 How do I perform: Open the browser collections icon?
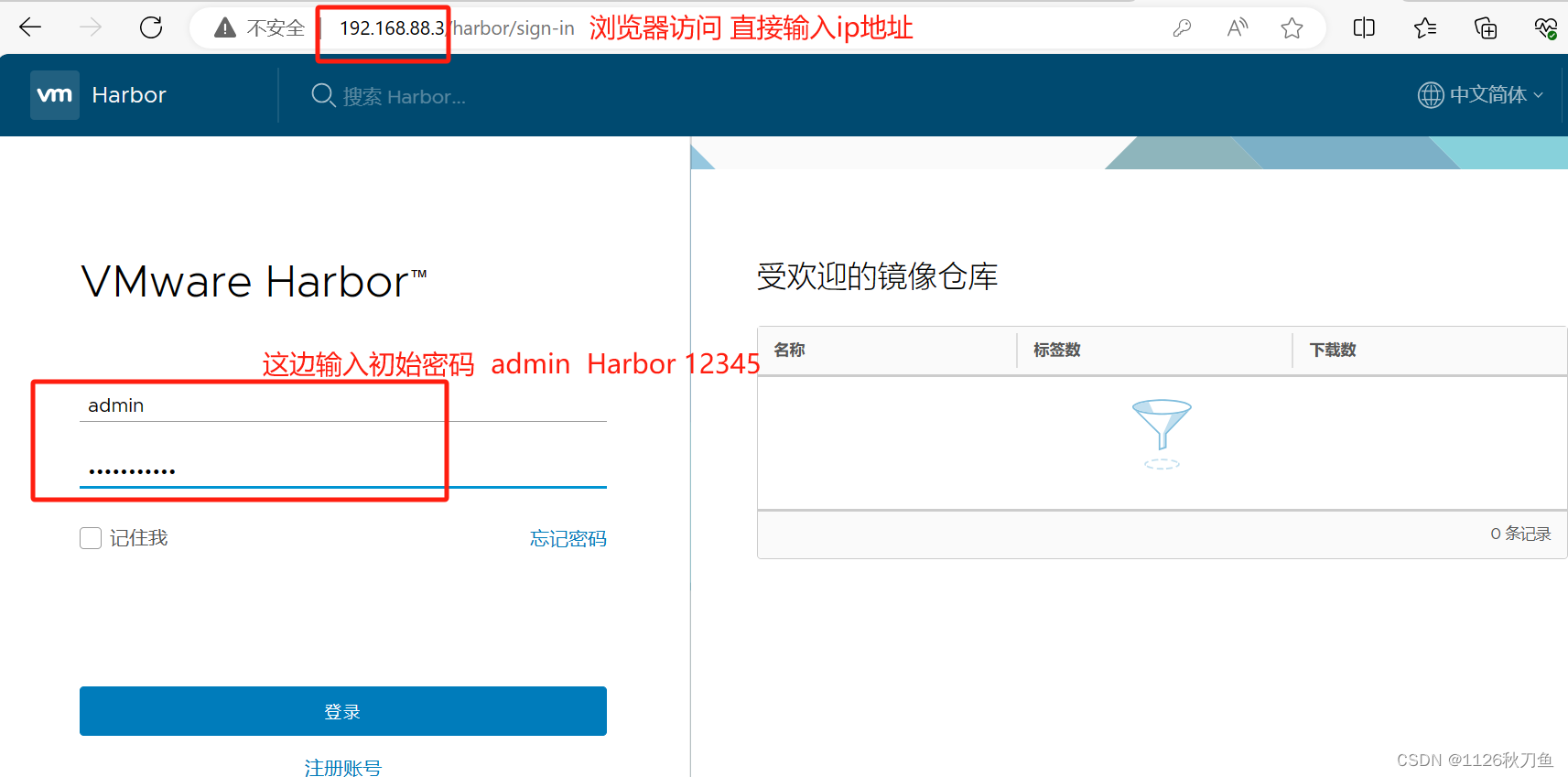pos(1486,28)
